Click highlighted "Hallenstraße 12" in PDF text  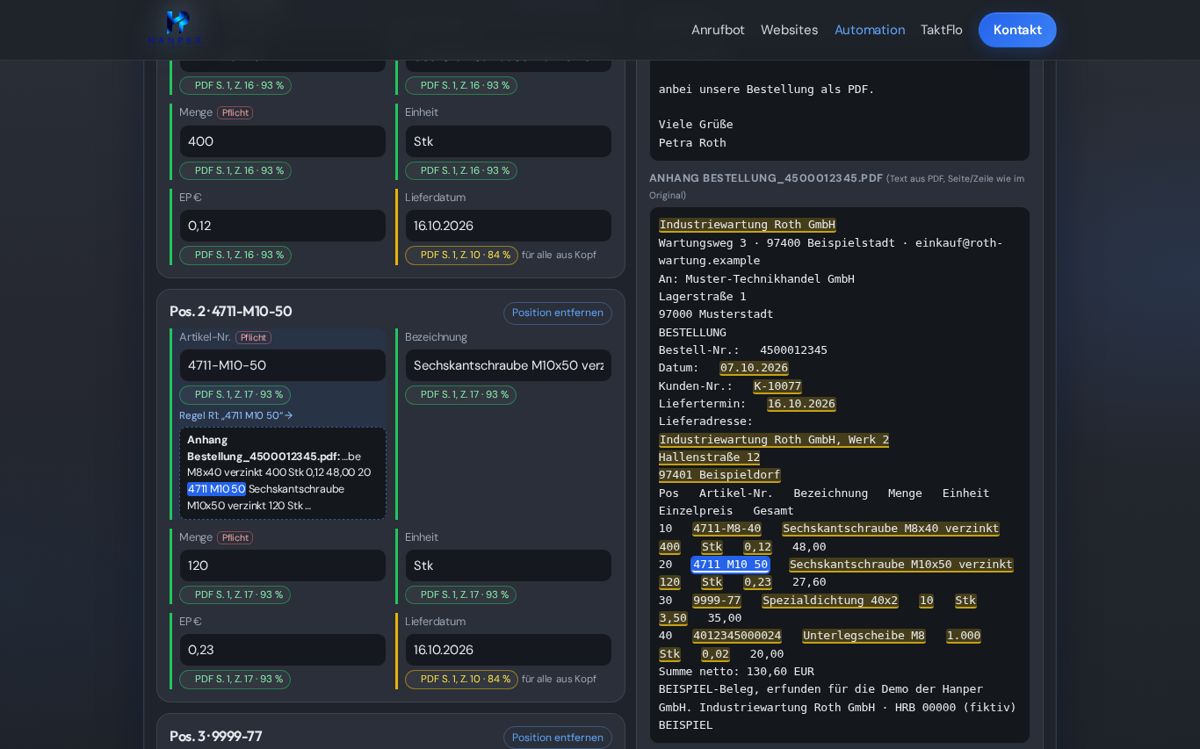point(709,457)
